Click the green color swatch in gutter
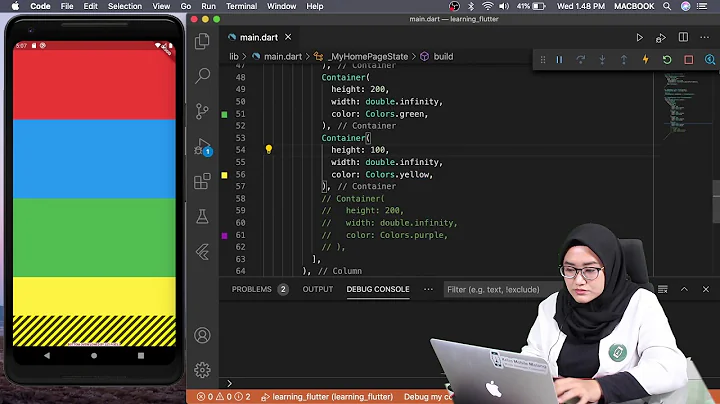 [224, 114]
